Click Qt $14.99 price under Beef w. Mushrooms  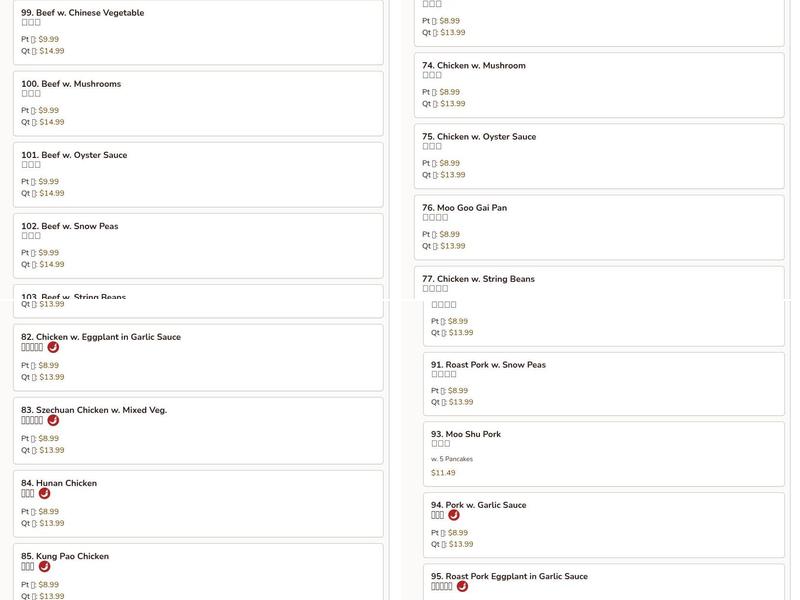click(51, 122)
